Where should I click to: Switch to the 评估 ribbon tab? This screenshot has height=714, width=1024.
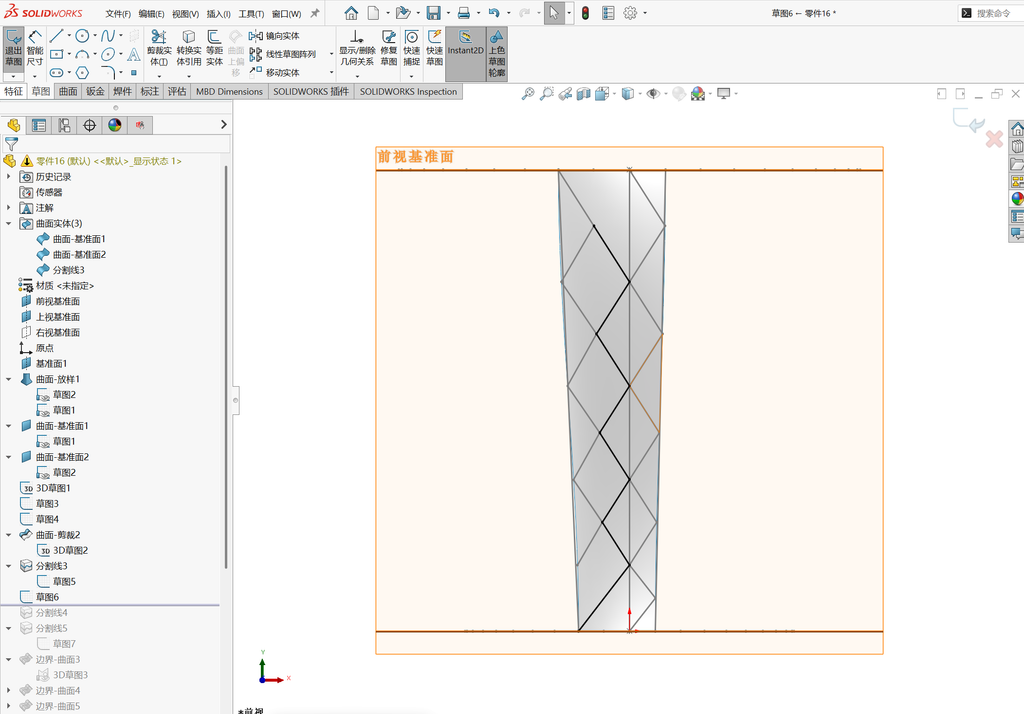point(177,91)
